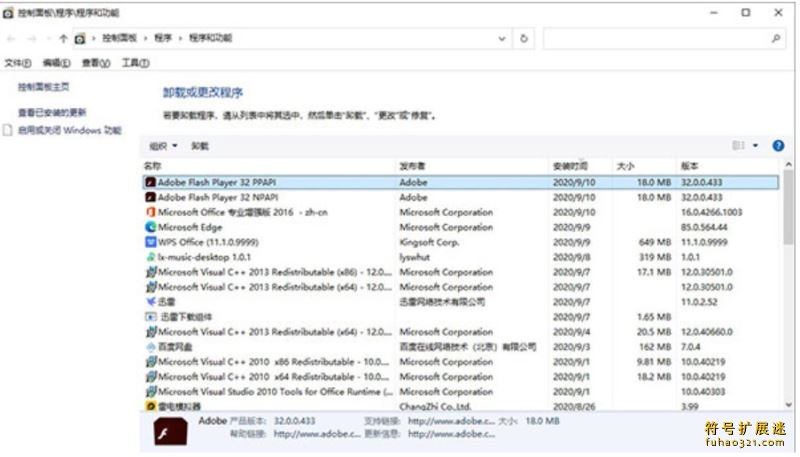Screen dimensions: 800x457
Task: Open 查看已安装的更新 link
Action: (52, 112)
